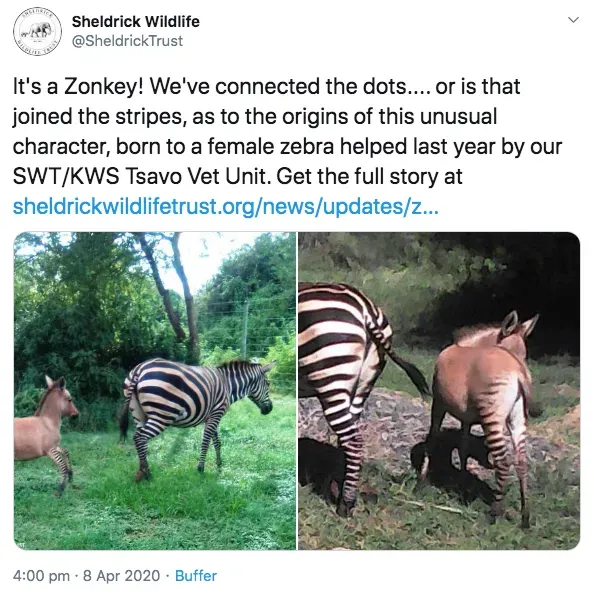Image resolution: width=594 pixels, height=597 pixels.
Task: Open the Sheldrick Wildlife display name profile
Action: tap(136, 22)
